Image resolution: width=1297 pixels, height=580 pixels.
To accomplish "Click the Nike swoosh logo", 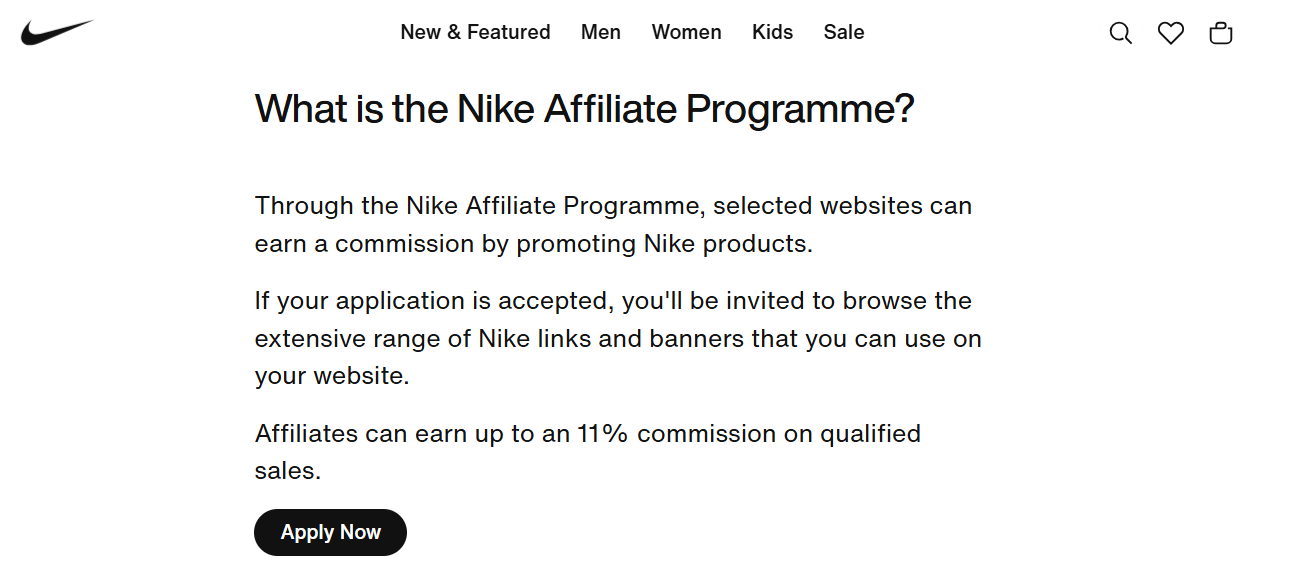I will 57,33.
